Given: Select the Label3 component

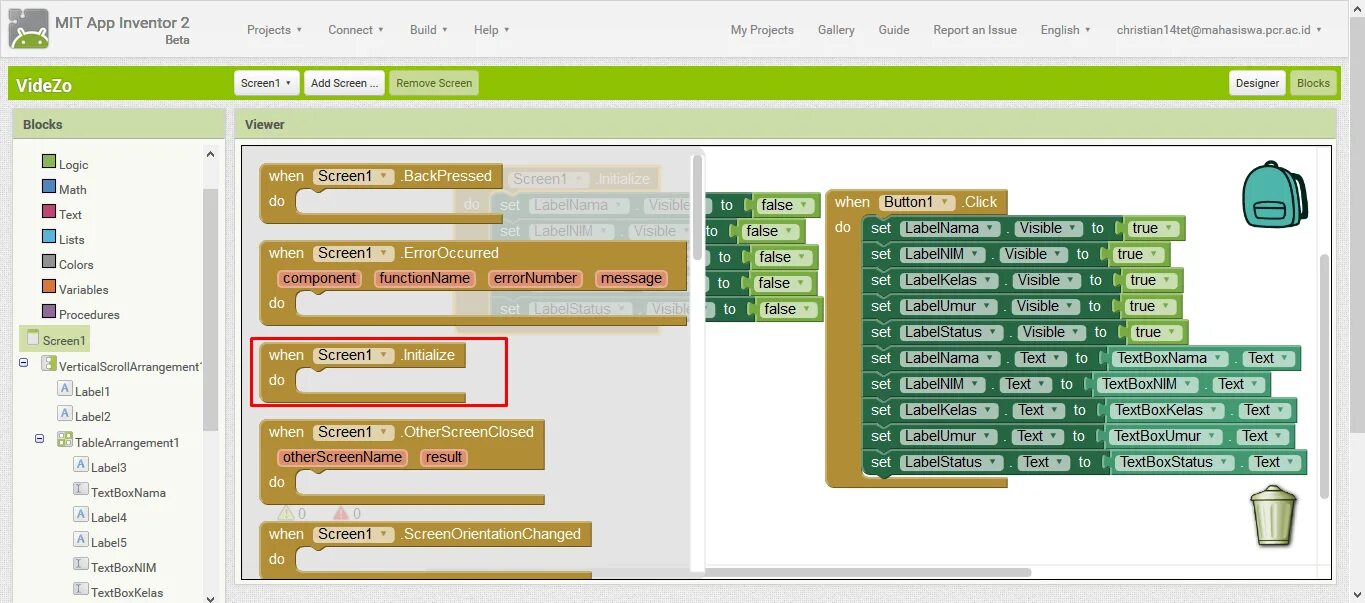Looking at the screenshot, I should [100, 467].
